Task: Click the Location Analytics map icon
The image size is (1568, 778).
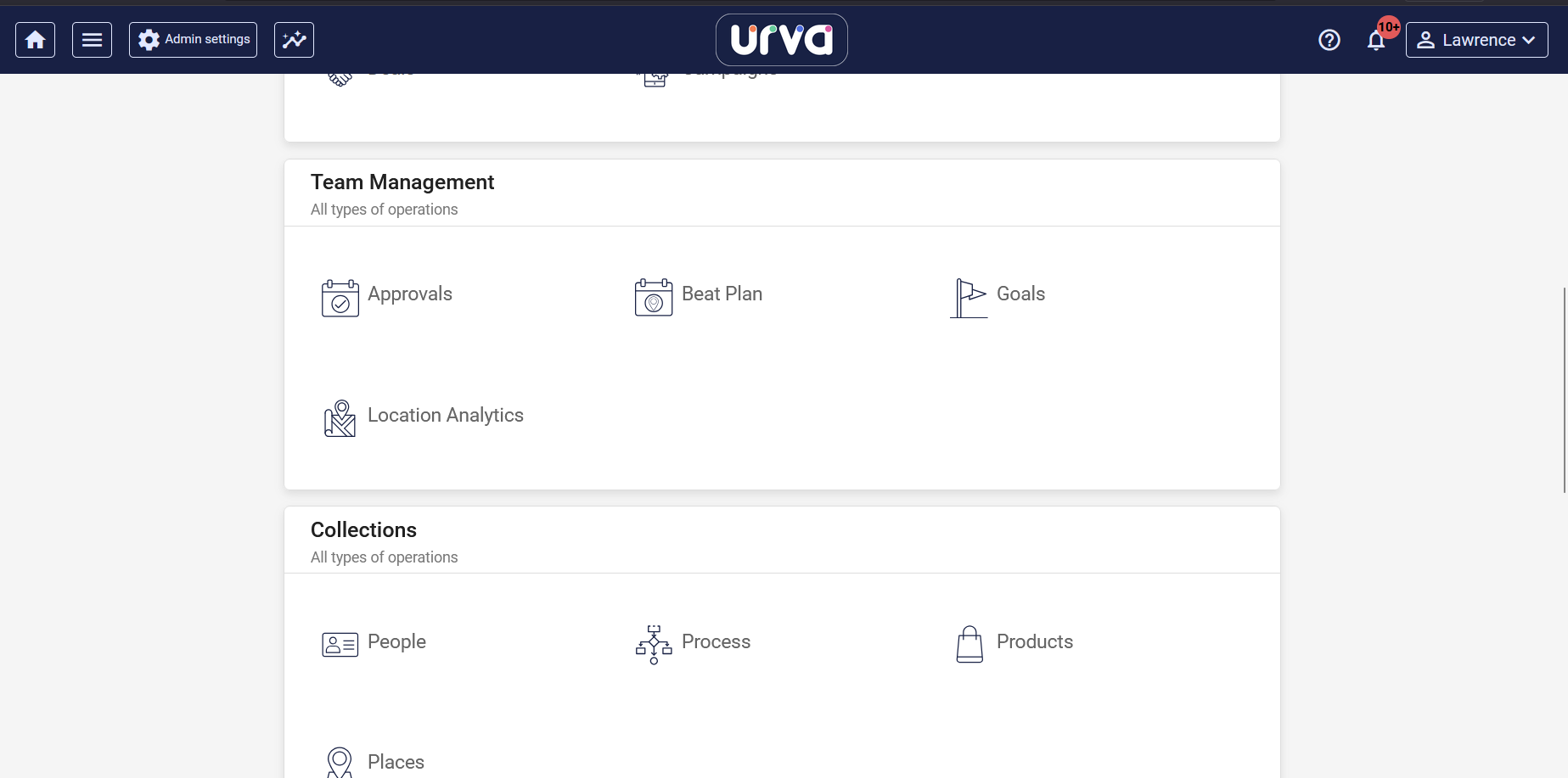Action: [x=340, y=419]
